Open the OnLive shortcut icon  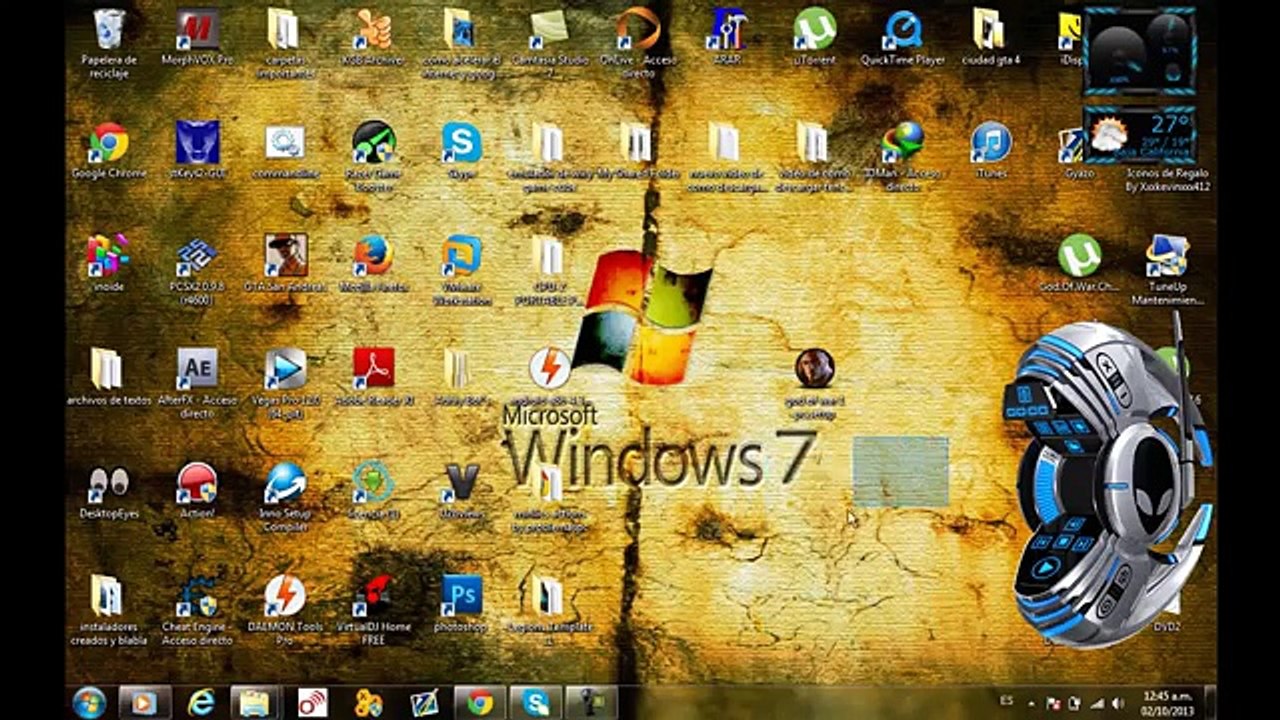638,30
